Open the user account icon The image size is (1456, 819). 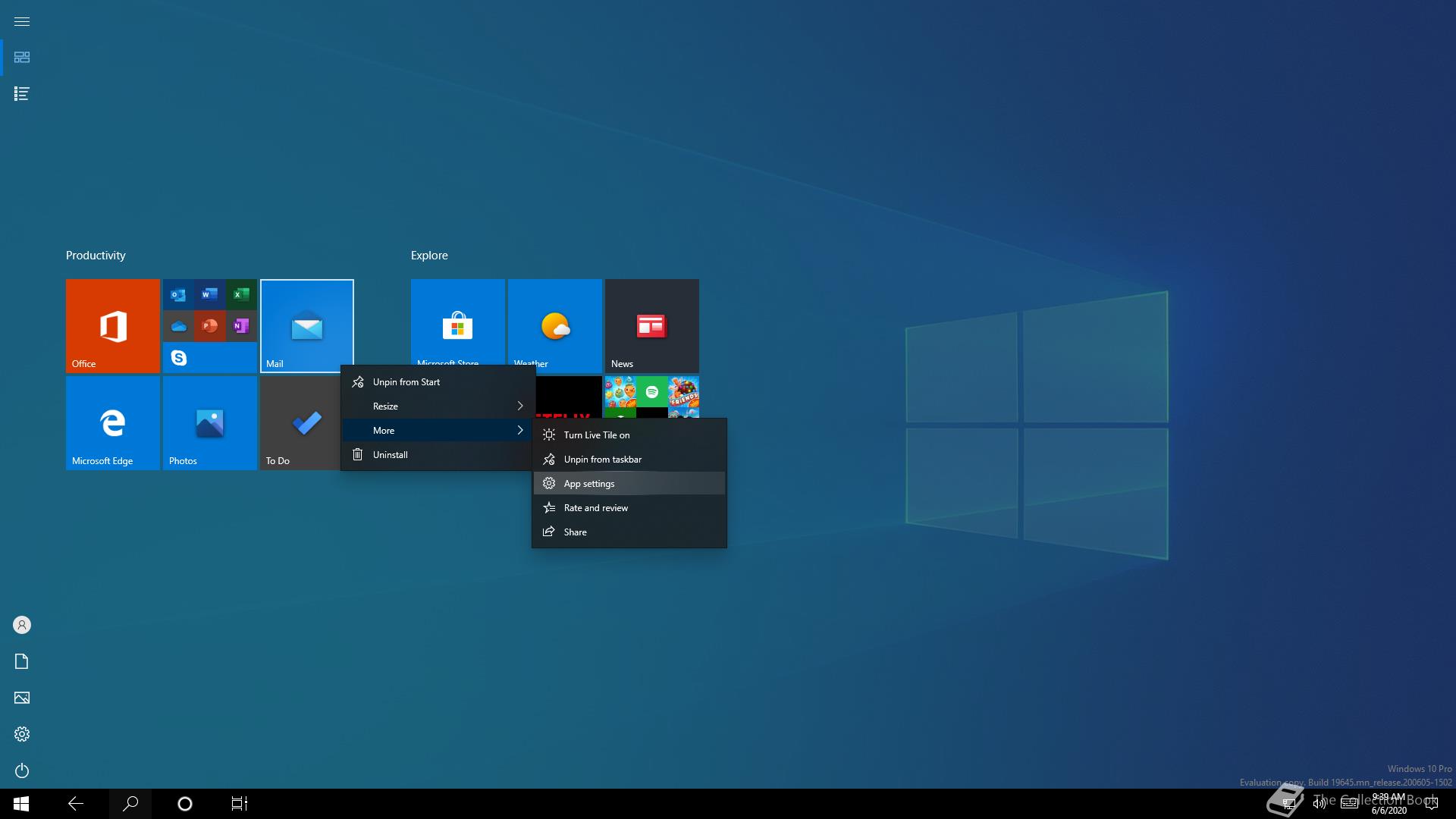(x=22, y=625)
